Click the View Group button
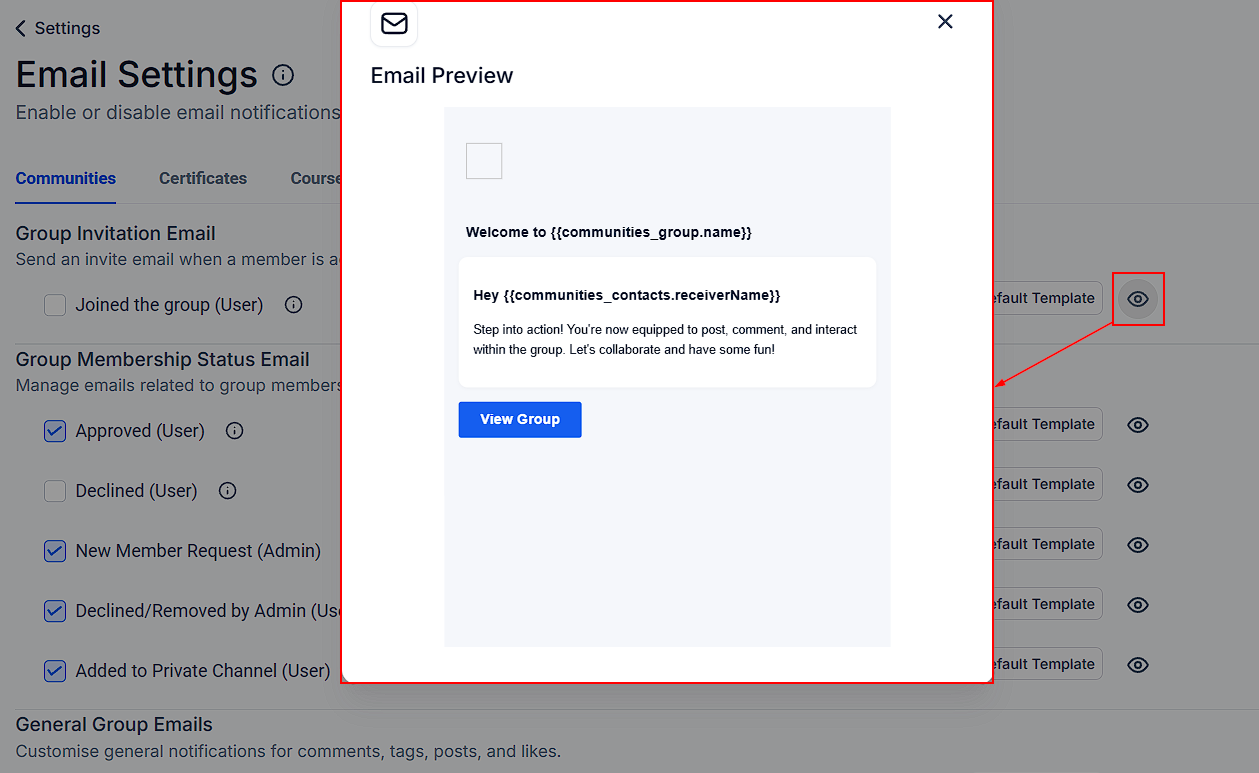The image size is (1259, 773). [520, 419]
